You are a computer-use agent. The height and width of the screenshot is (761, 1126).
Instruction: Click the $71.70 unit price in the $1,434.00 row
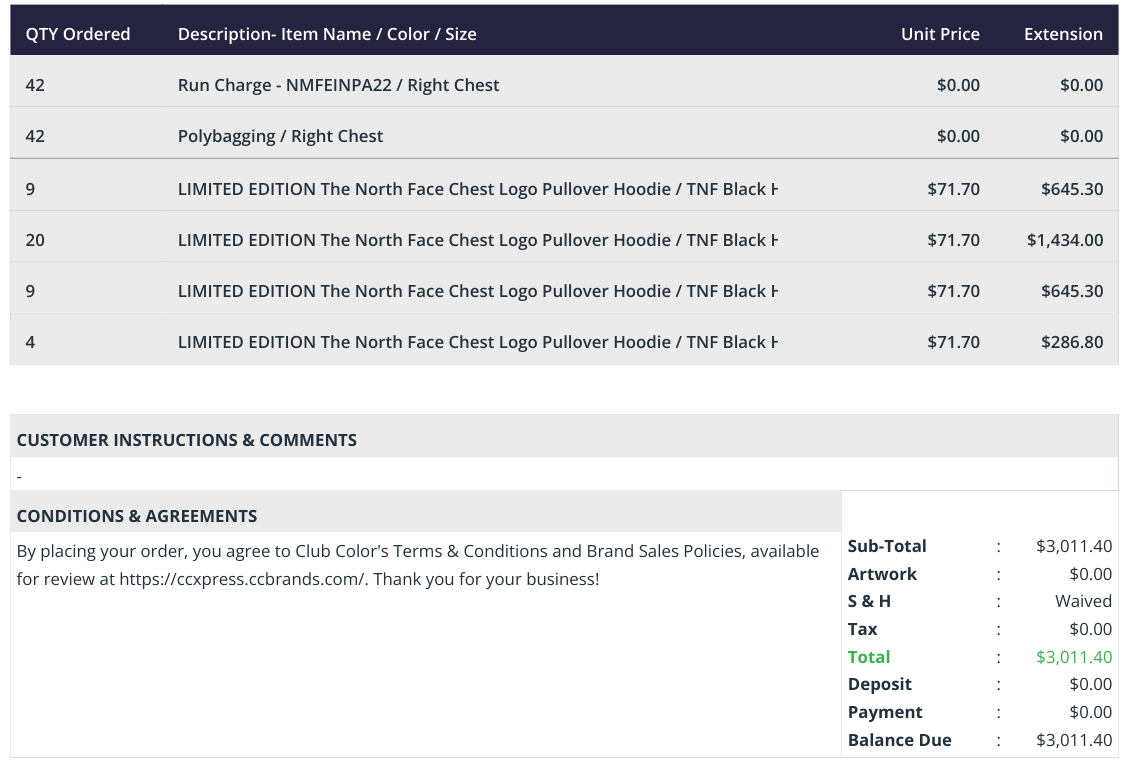coord(953,240)
